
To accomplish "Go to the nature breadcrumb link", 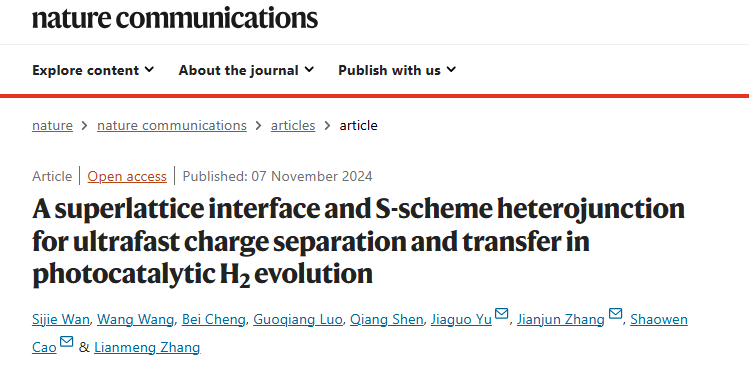I will (x=53, y=126).
